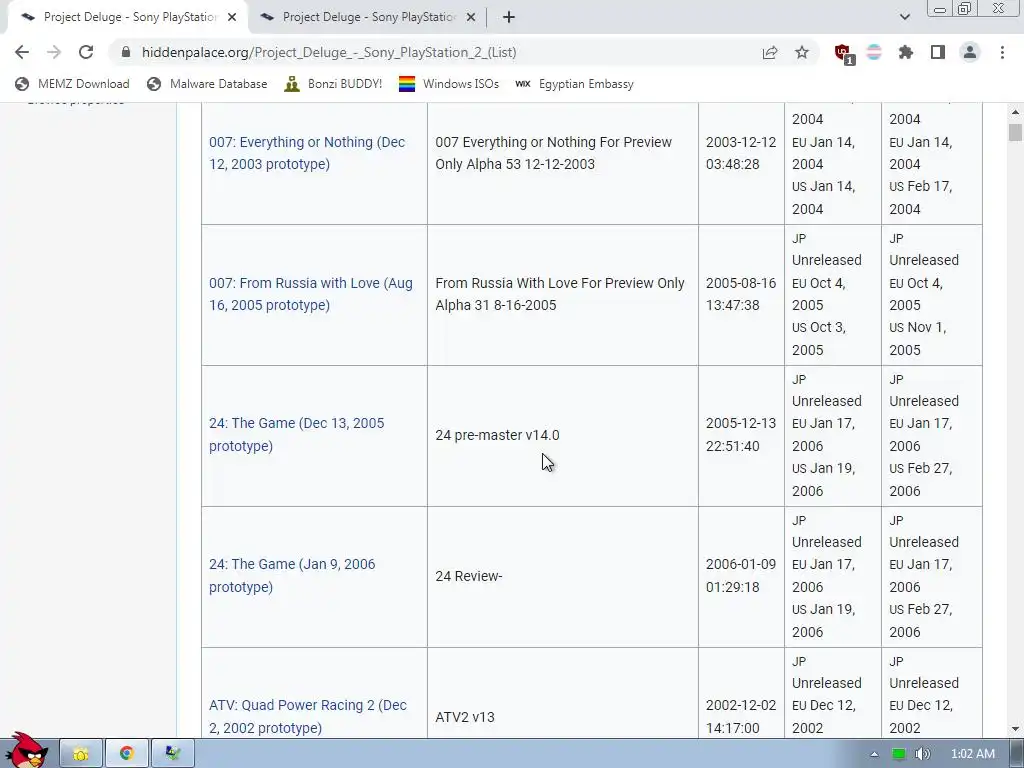Open Chrome from the taskbar
Viewport: 1024px width, 768px height.
(127, 754)
